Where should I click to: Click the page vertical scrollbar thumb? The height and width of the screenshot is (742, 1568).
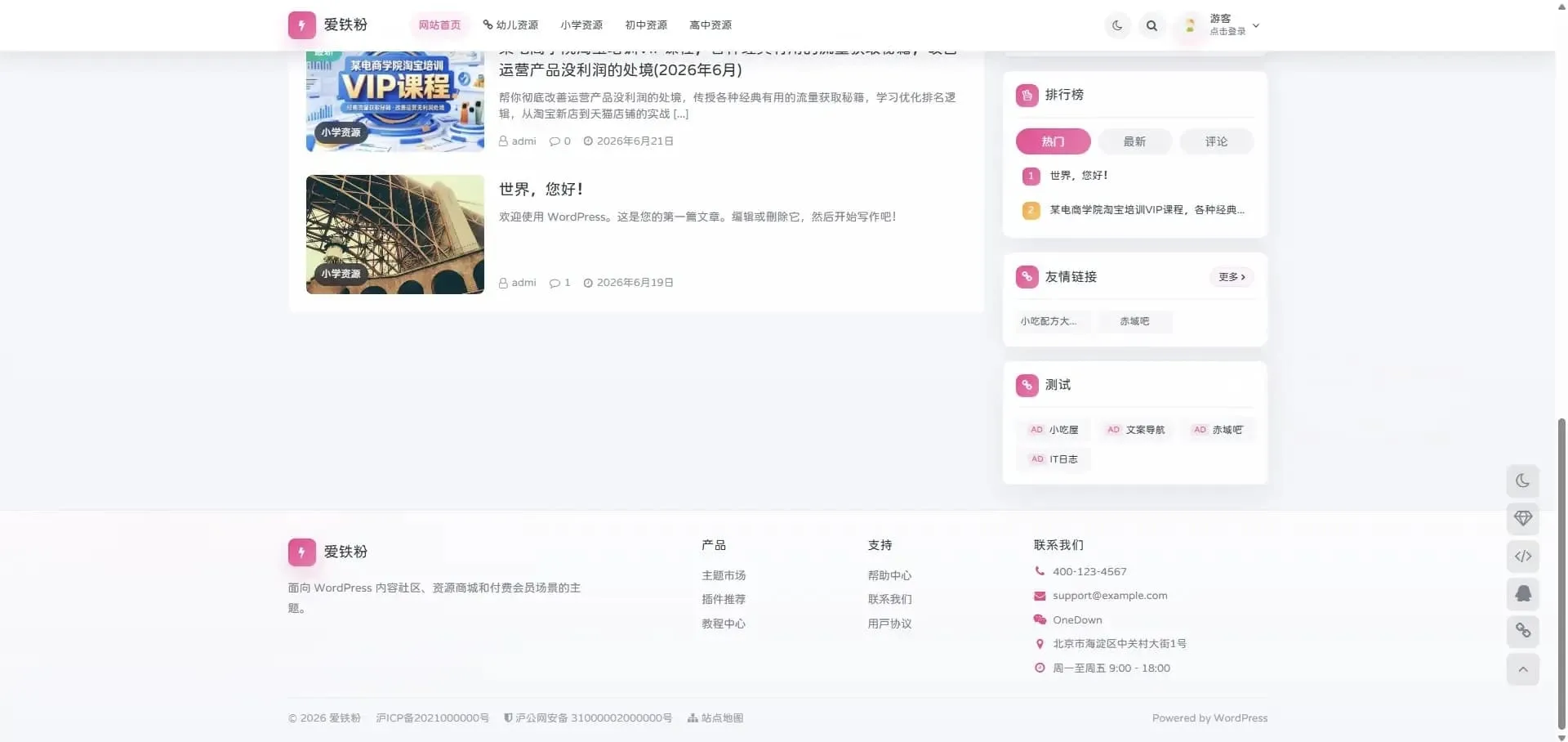pos(1561,573)
